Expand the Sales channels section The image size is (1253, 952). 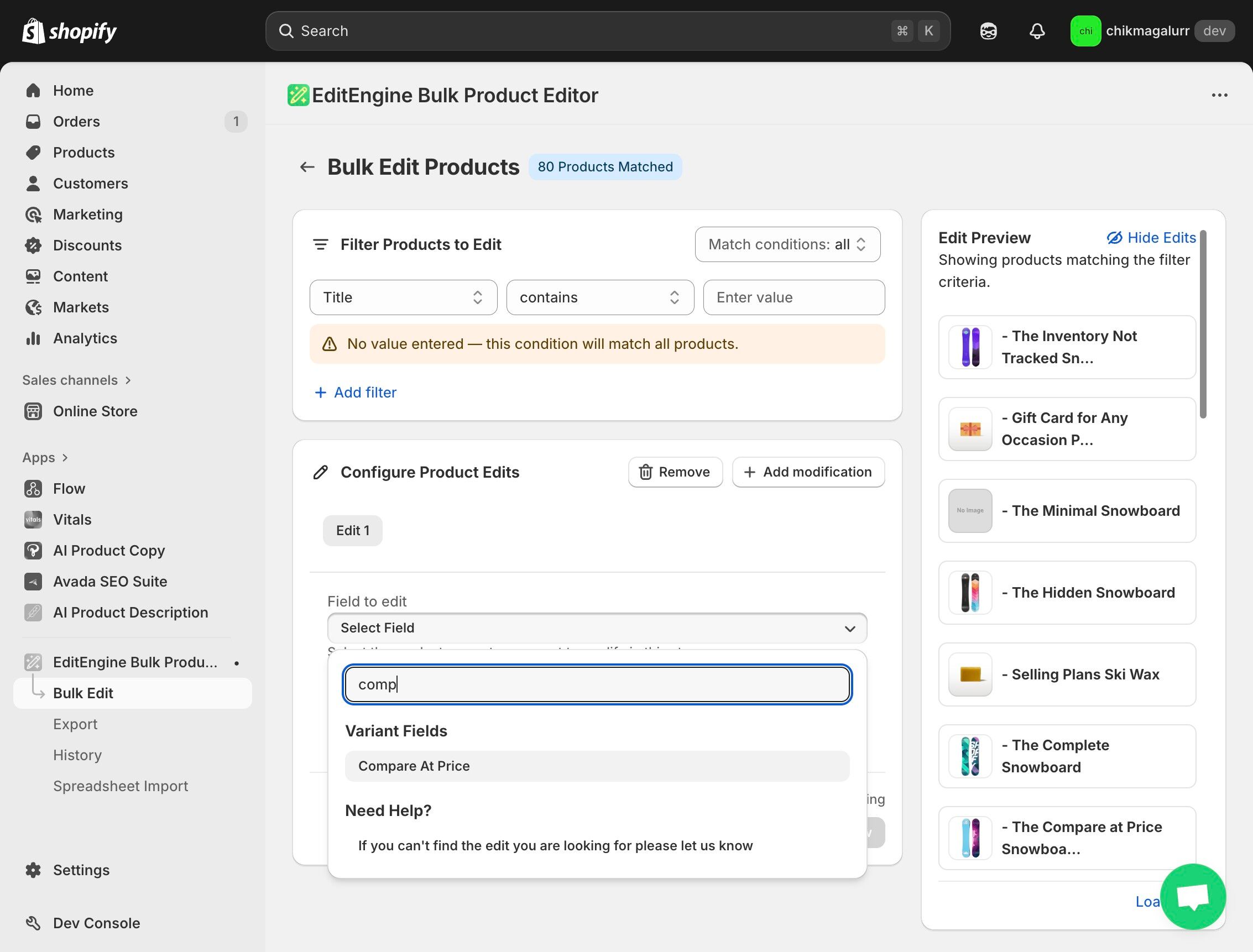point(76,380)
